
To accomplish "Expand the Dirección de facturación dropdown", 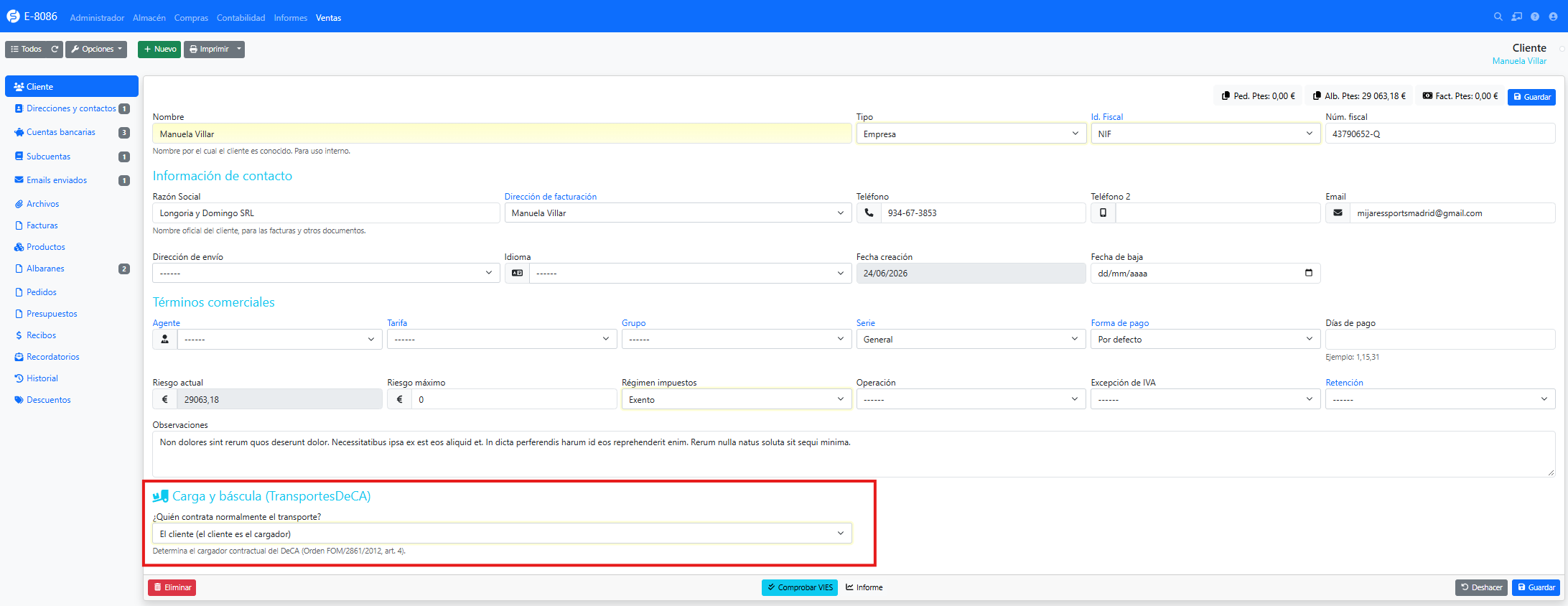I will pyautogui.click(x=678, y=213).
